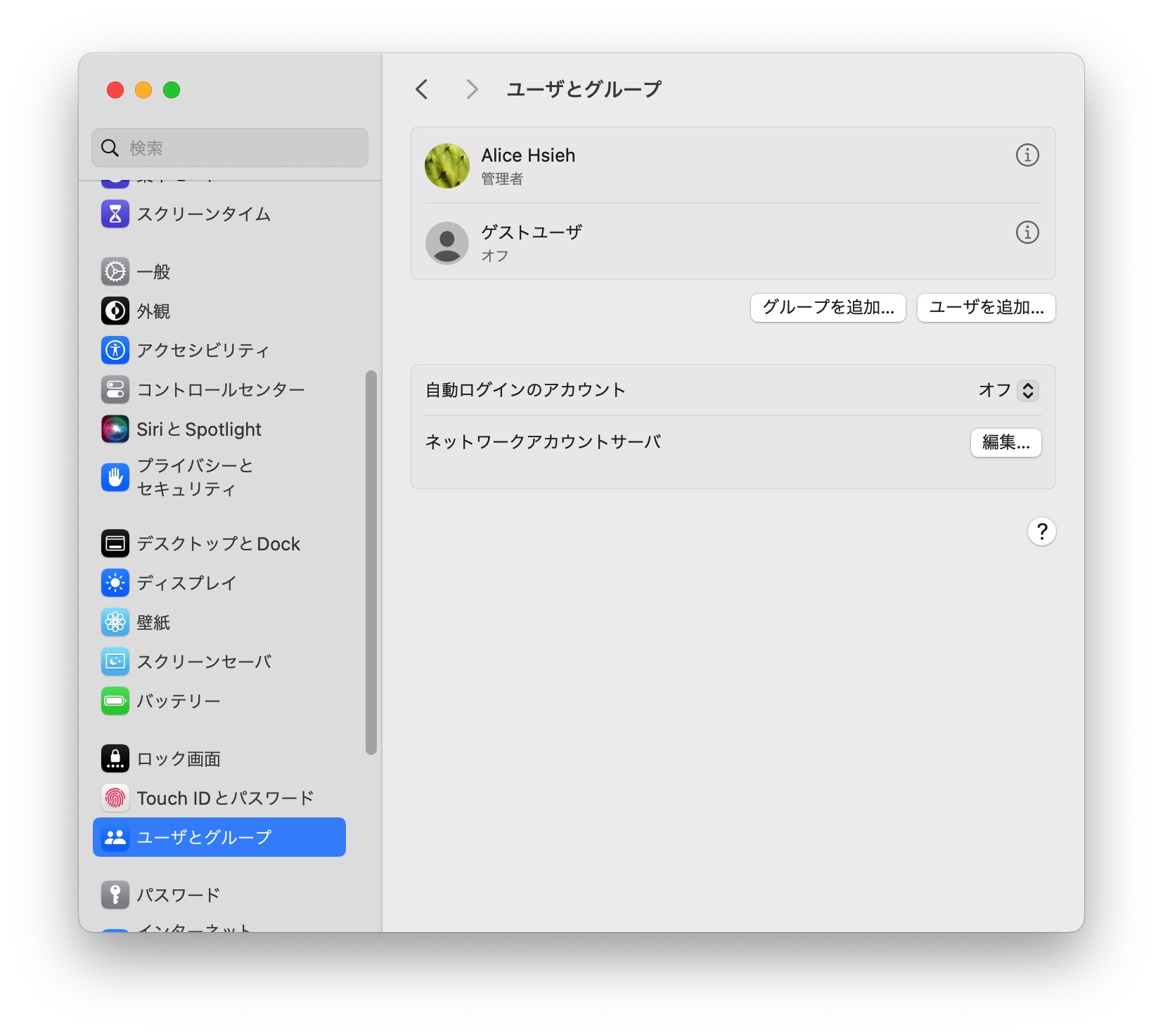Click the Touch ID fingerprint icon
The image size is (1163, 1036).
(115, 798)
